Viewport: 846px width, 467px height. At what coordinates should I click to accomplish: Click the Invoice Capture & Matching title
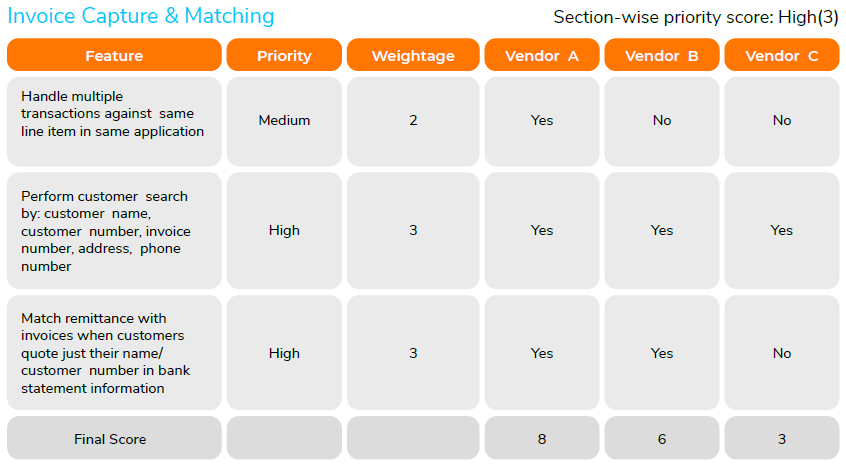pos(141,16)
